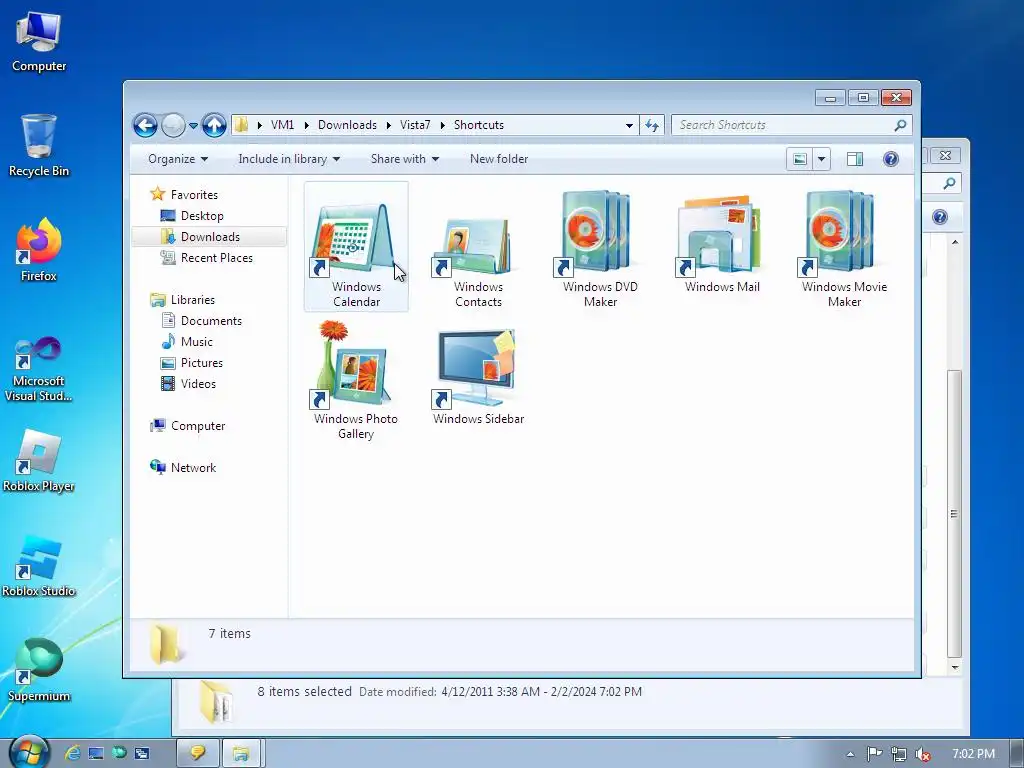Show hidden tray icons arrow
This screenshot has height=768, width=1024.
850,754
